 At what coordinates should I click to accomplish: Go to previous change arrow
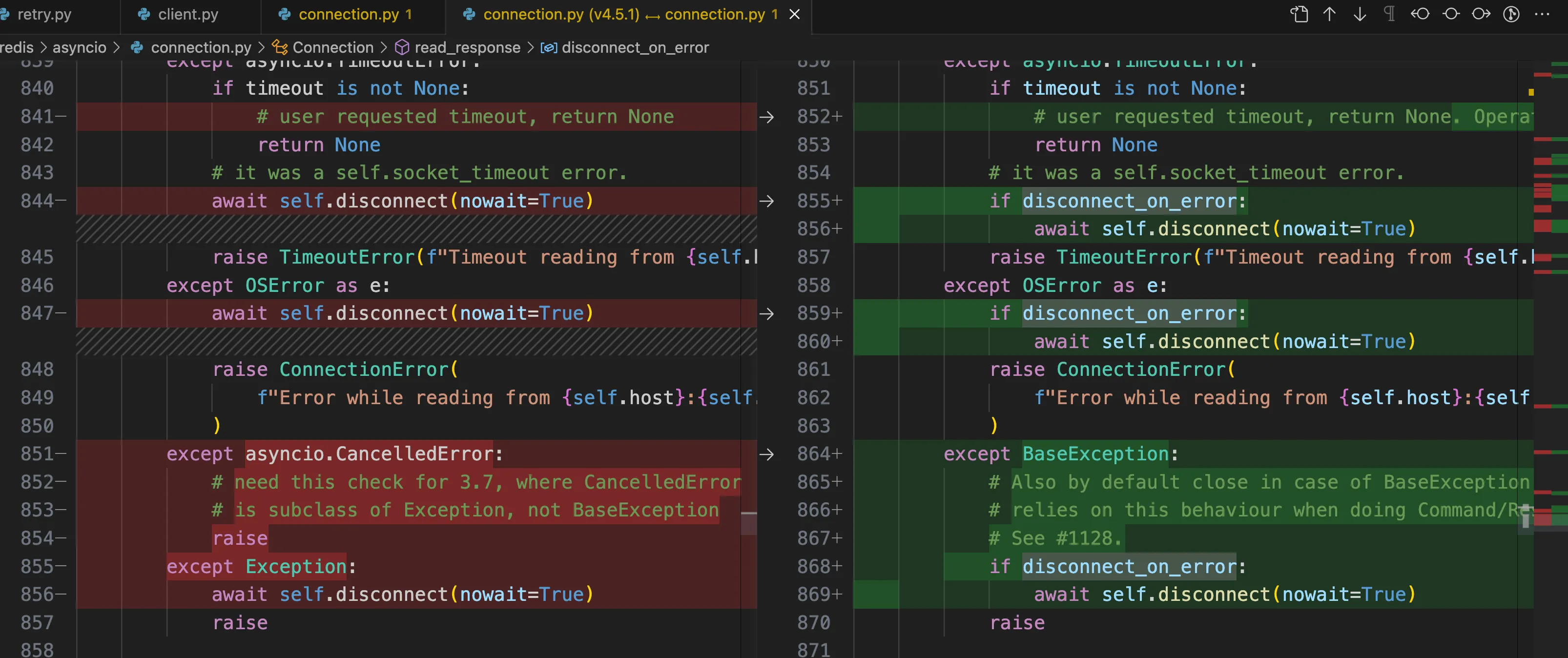pyautogui.click(x=1329, y=14)
